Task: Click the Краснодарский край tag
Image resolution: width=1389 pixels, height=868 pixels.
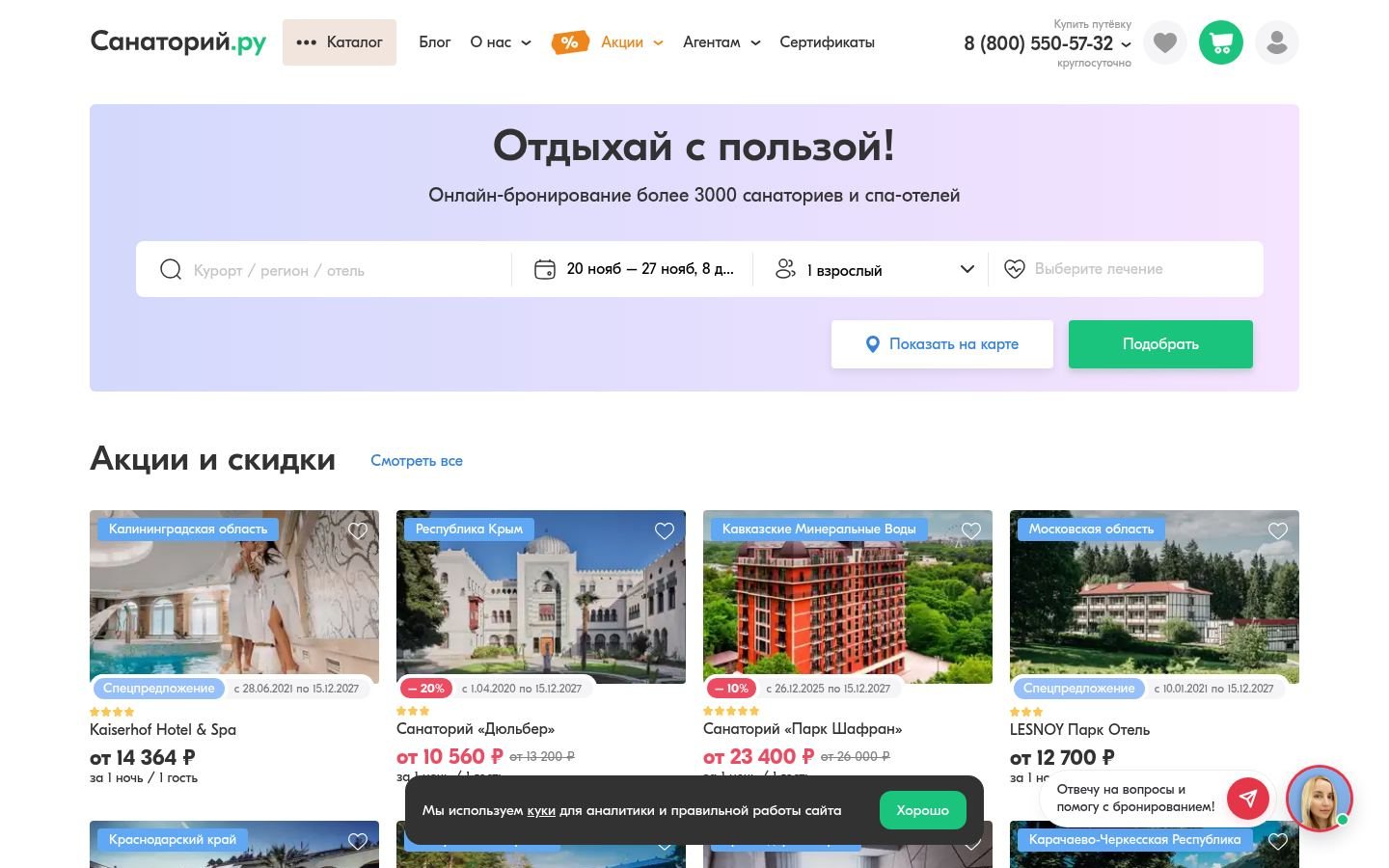Action: coord(173,839)
